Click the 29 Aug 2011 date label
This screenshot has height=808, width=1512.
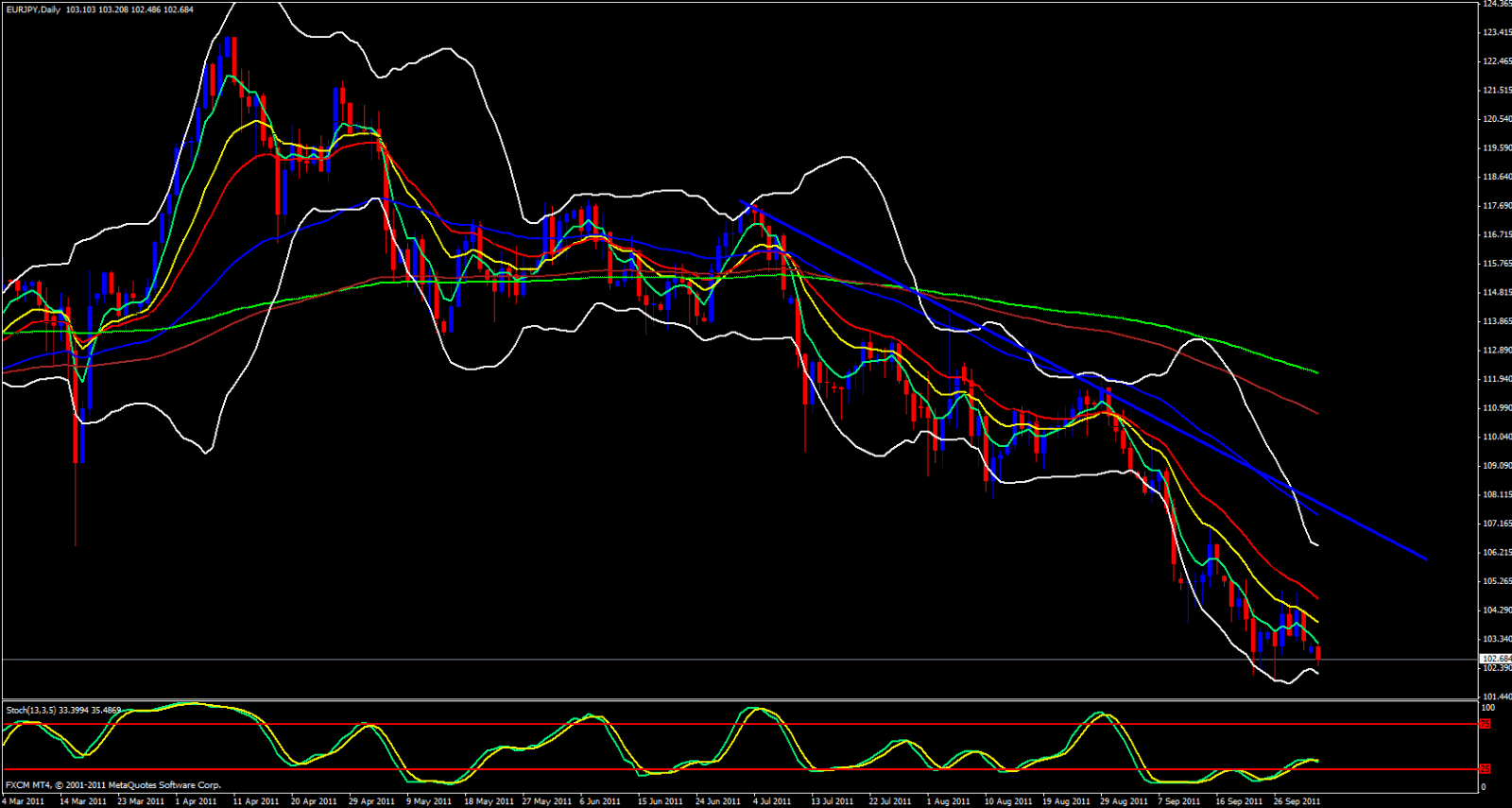point(1124,801)
